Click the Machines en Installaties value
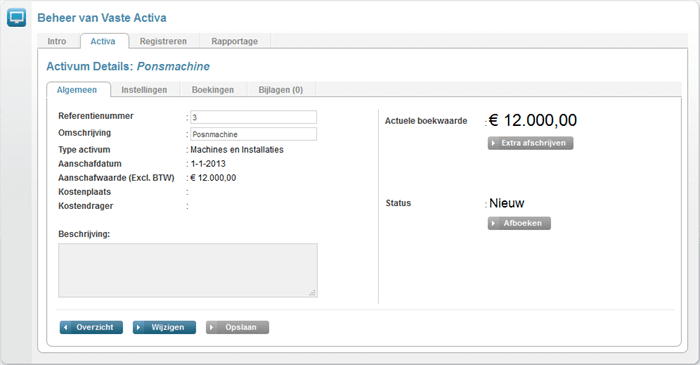 coord(237,149)
